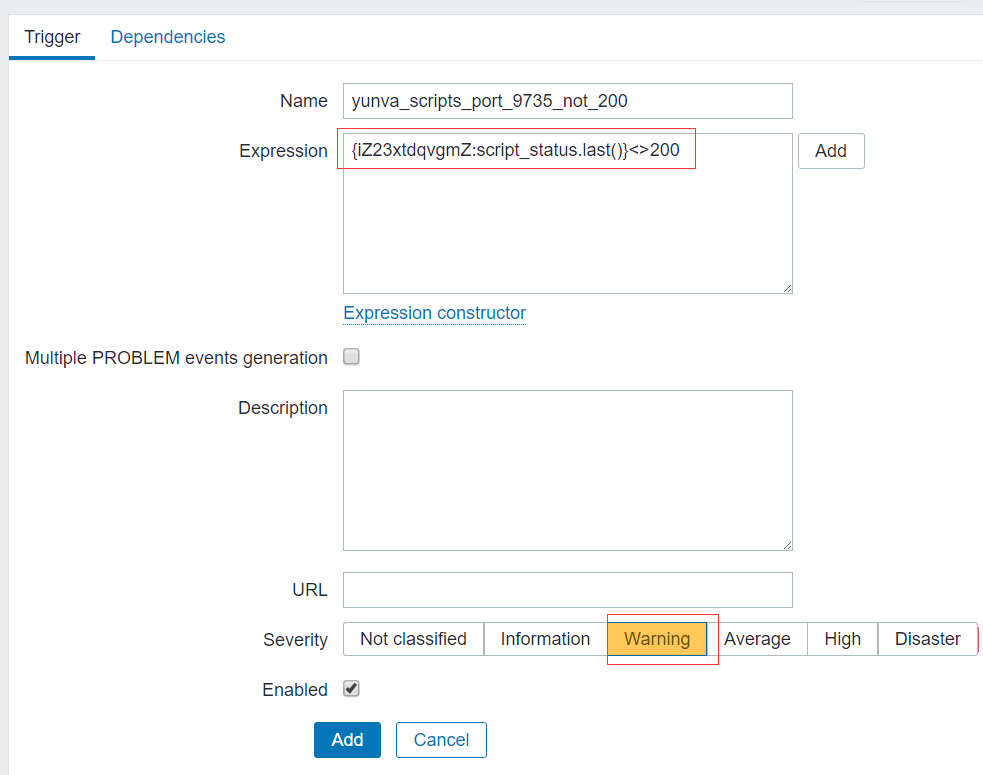The image size is (983, 775).
Task: Submit form with bottom blue Add button
Action: [347, 740]
